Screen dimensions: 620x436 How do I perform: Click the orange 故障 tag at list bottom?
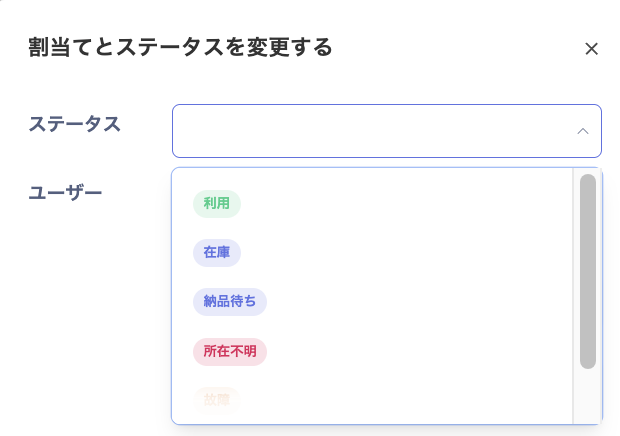[217, 400]
